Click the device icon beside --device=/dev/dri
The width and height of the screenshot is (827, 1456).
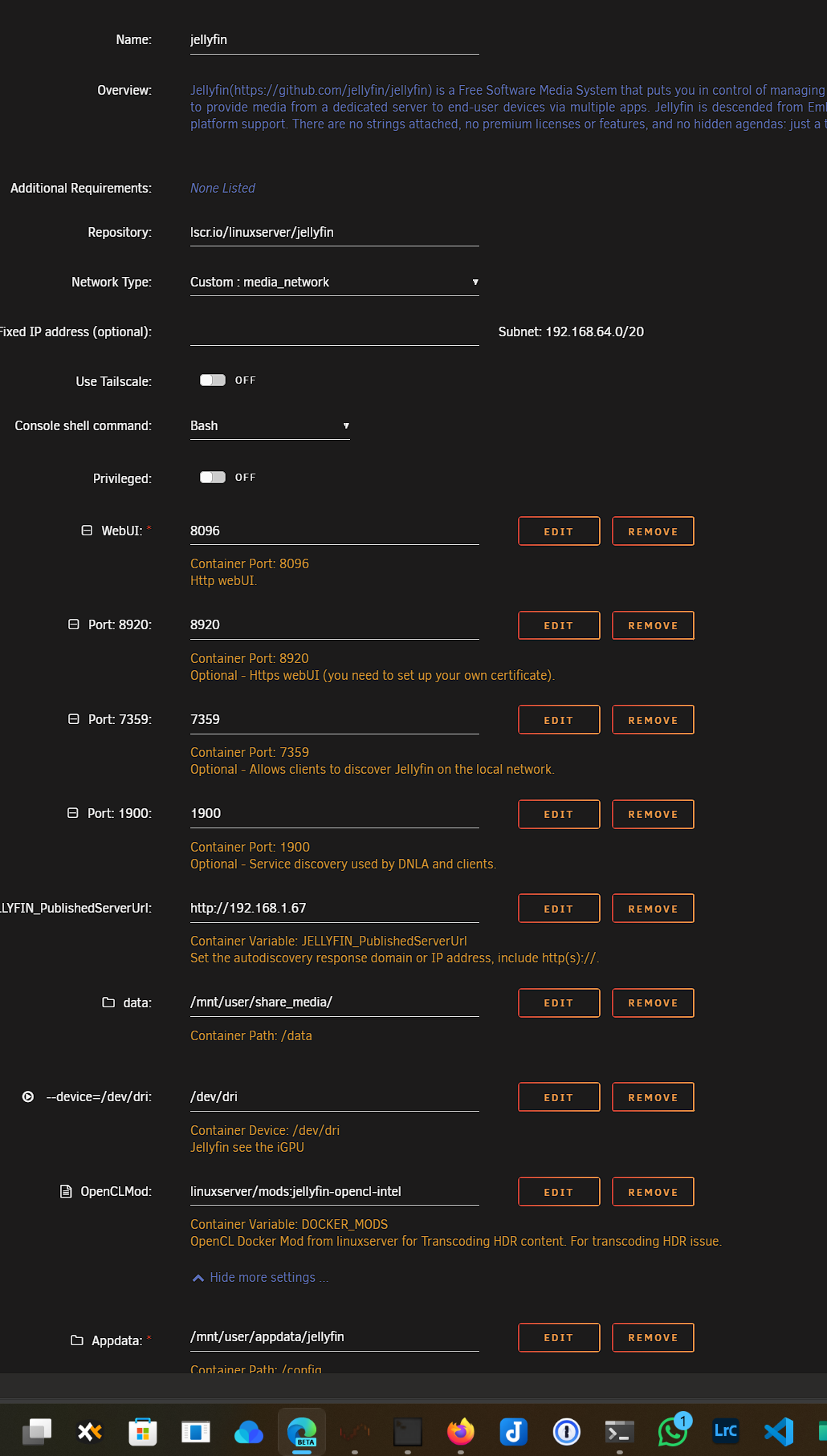[x=28, y=1096]
